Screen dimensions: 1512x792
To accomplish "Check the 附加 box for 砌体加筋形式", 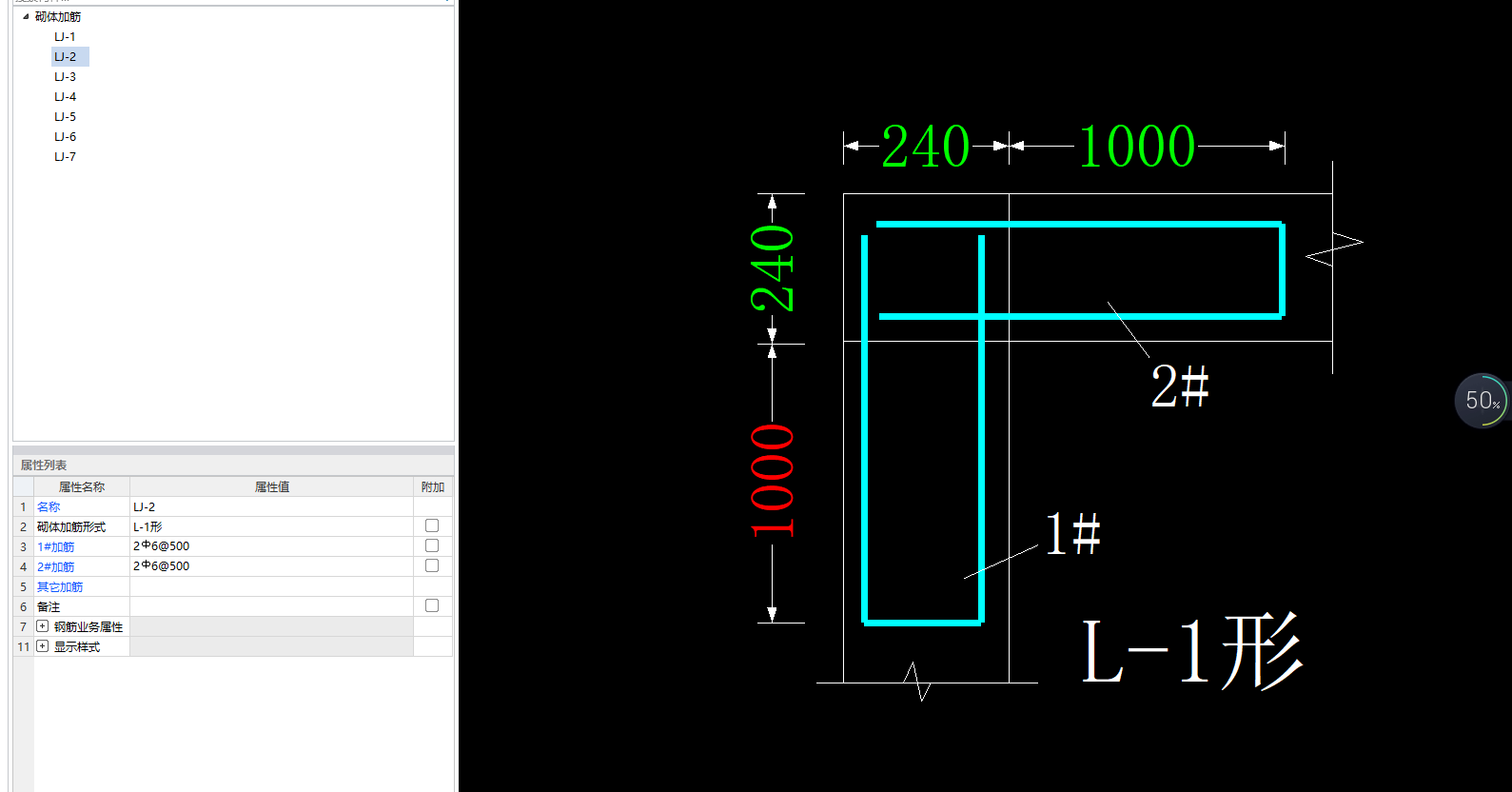I will click(432, 525).
